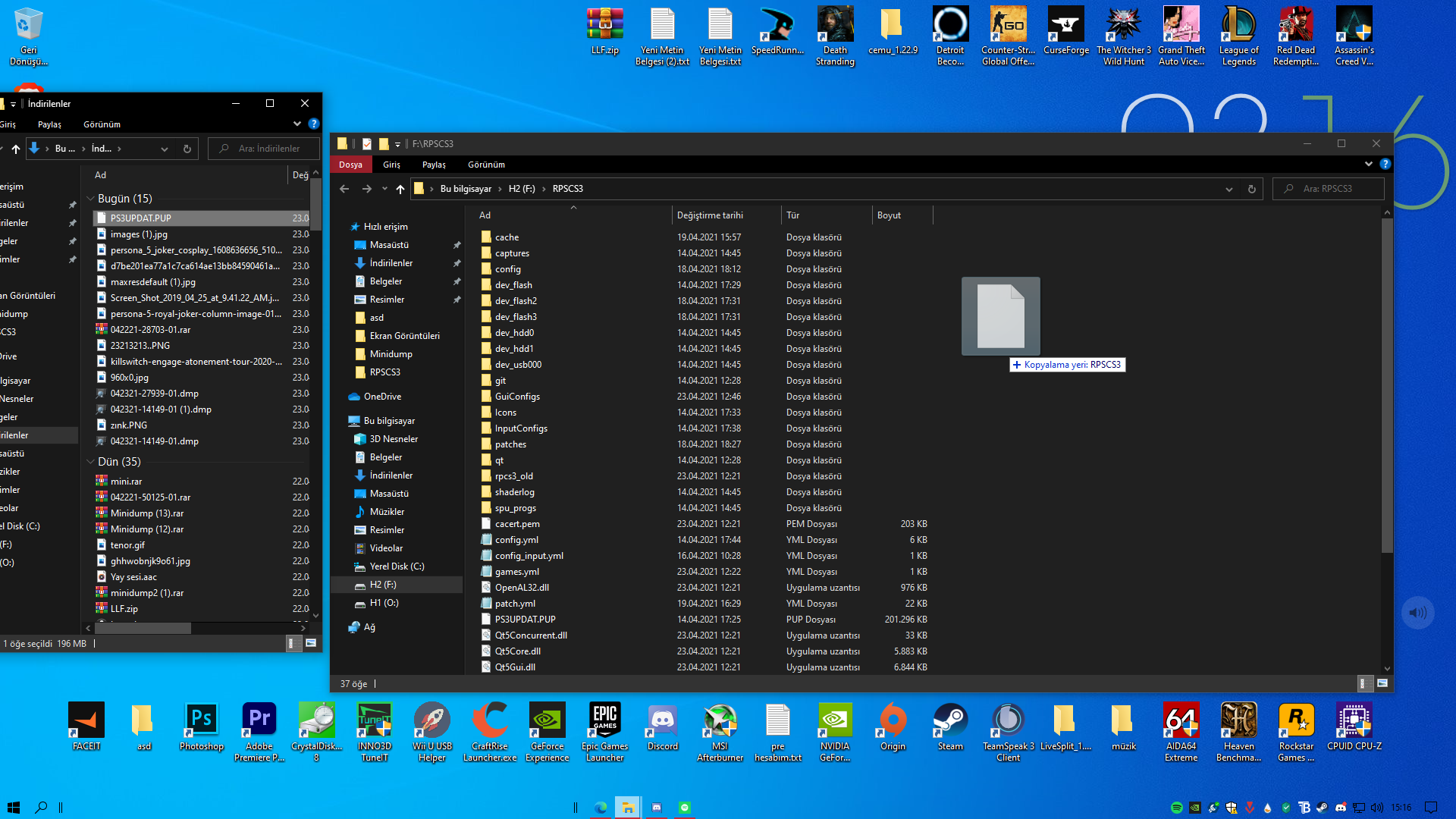Expand the ribbon in RPSCS3 window
Viewport: 1456px width, 819px height.
pyautogui.click(x=1369, y=164)
